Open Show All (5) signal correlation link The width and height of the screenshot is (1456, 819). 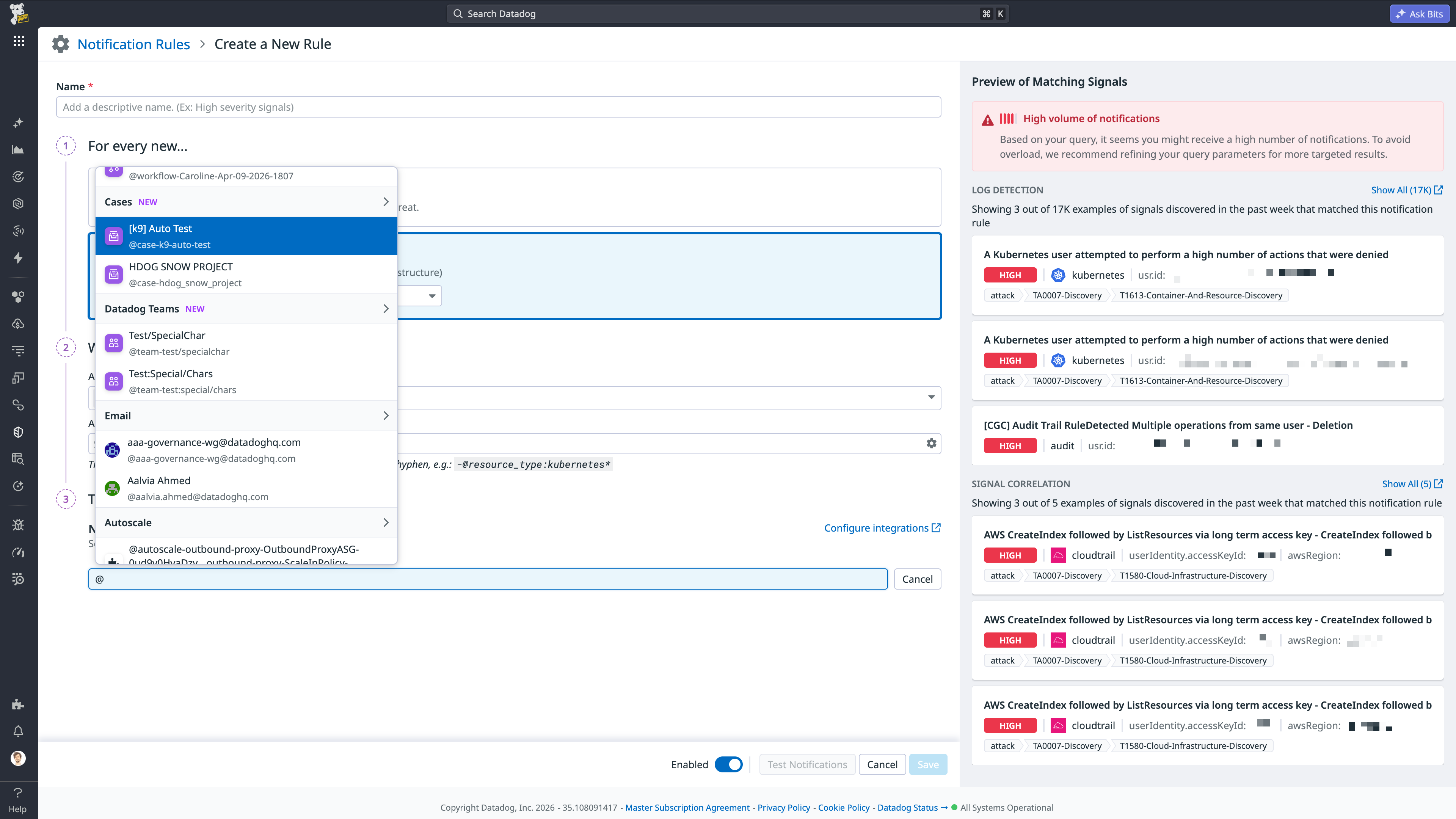coord(1412,484)
